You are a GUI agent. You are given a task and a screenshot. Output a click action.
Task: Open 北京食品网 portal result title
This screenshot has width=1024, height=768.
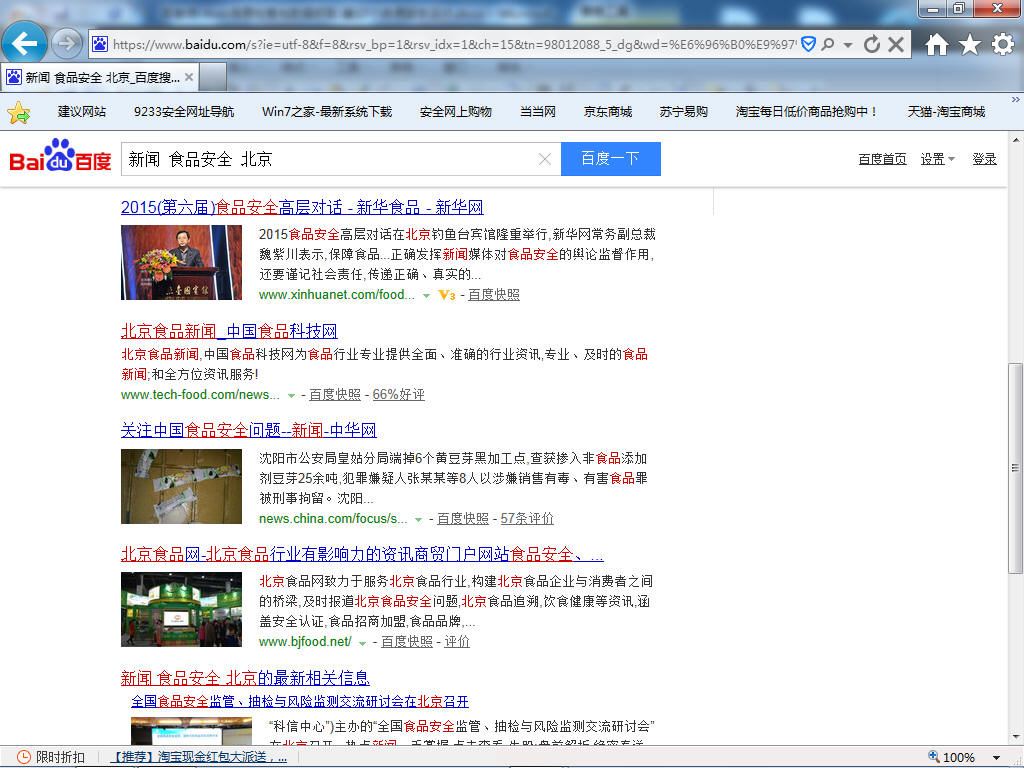(x=362, y=554)
